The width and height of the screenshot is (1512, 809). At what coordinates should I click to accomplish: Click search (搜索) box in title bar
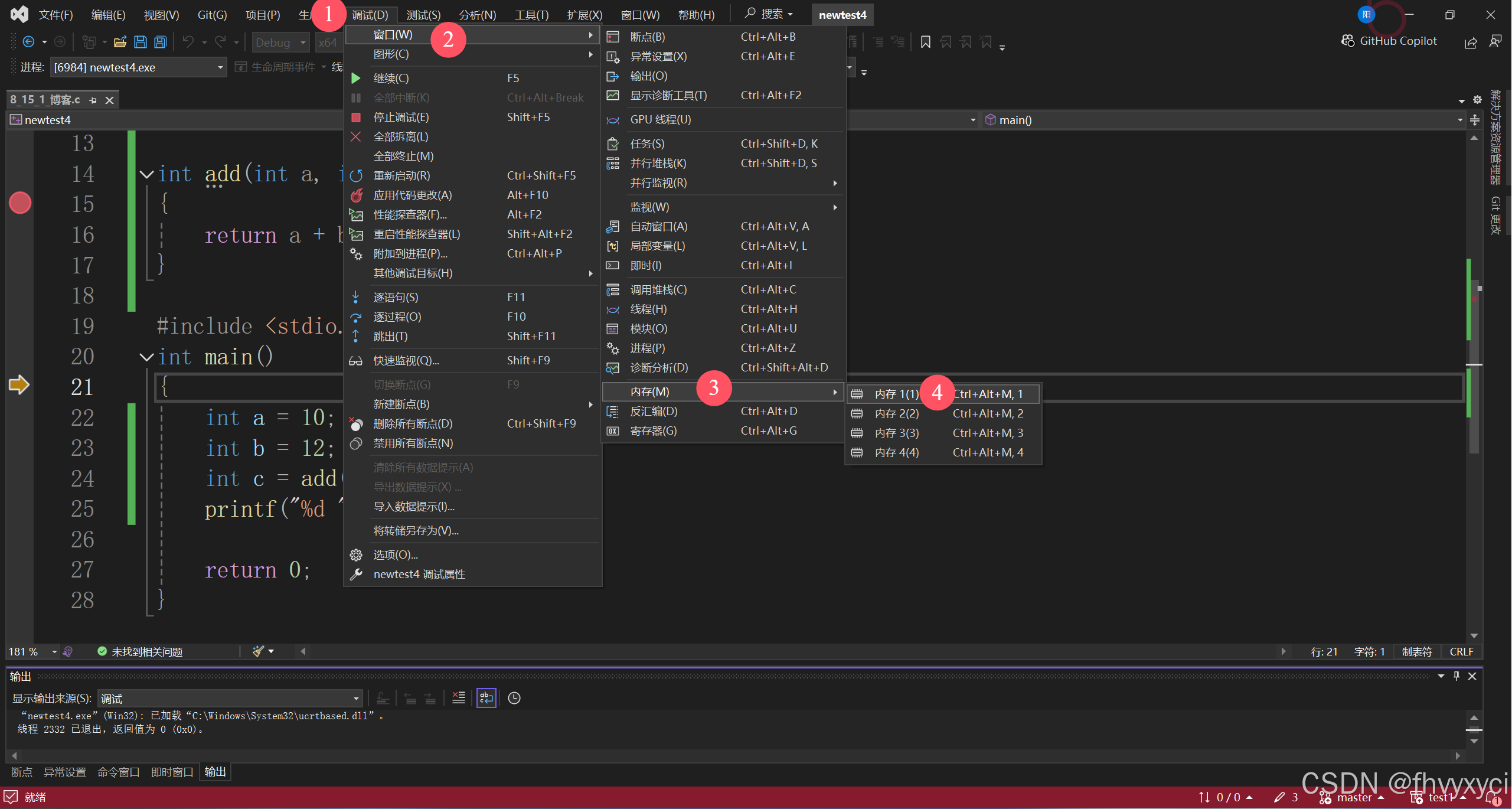tap(768, 14)
